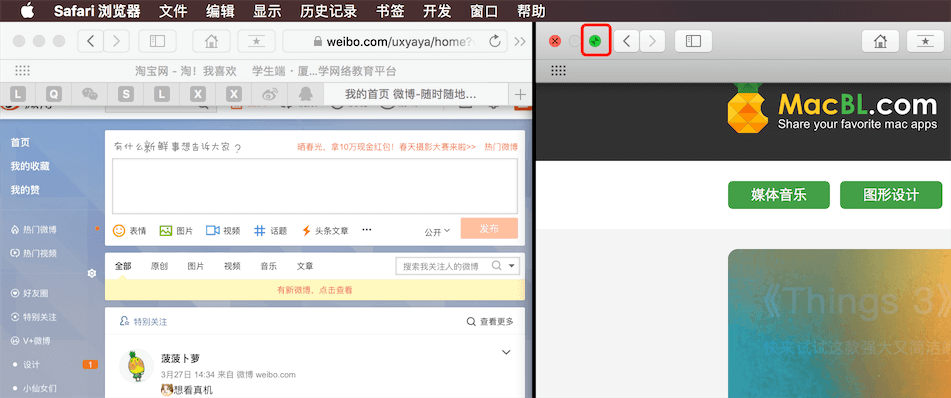Go to 首页 in the Weibo sidebar
This screenshot has height=398, width=951.
coord(20,143)
